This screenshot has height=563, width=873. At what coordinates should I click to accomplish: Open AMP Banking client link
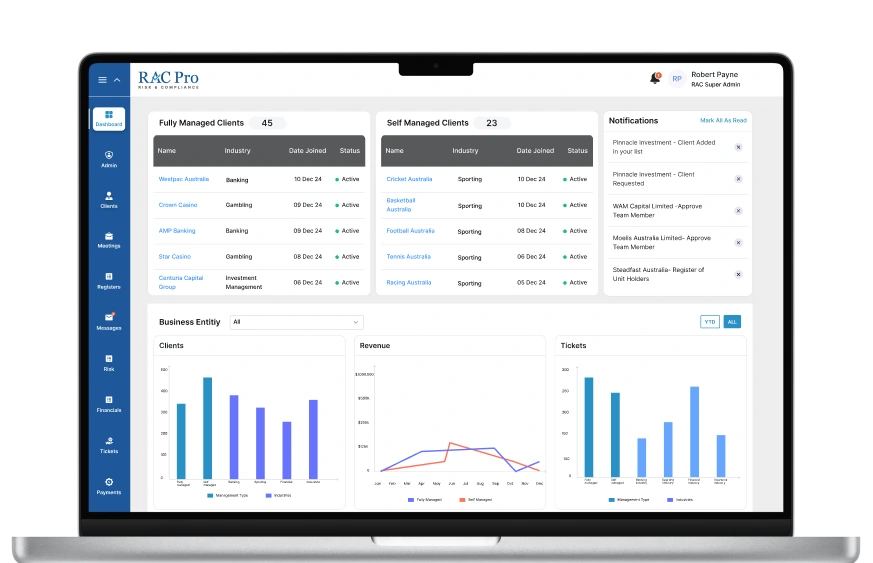[x=176, y=231]
